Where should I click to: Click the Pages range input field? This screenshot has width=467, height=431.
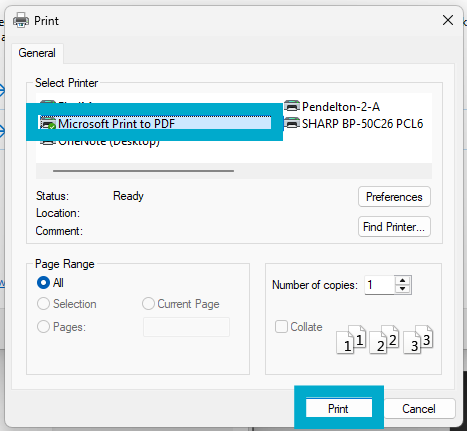click(186, 327)
